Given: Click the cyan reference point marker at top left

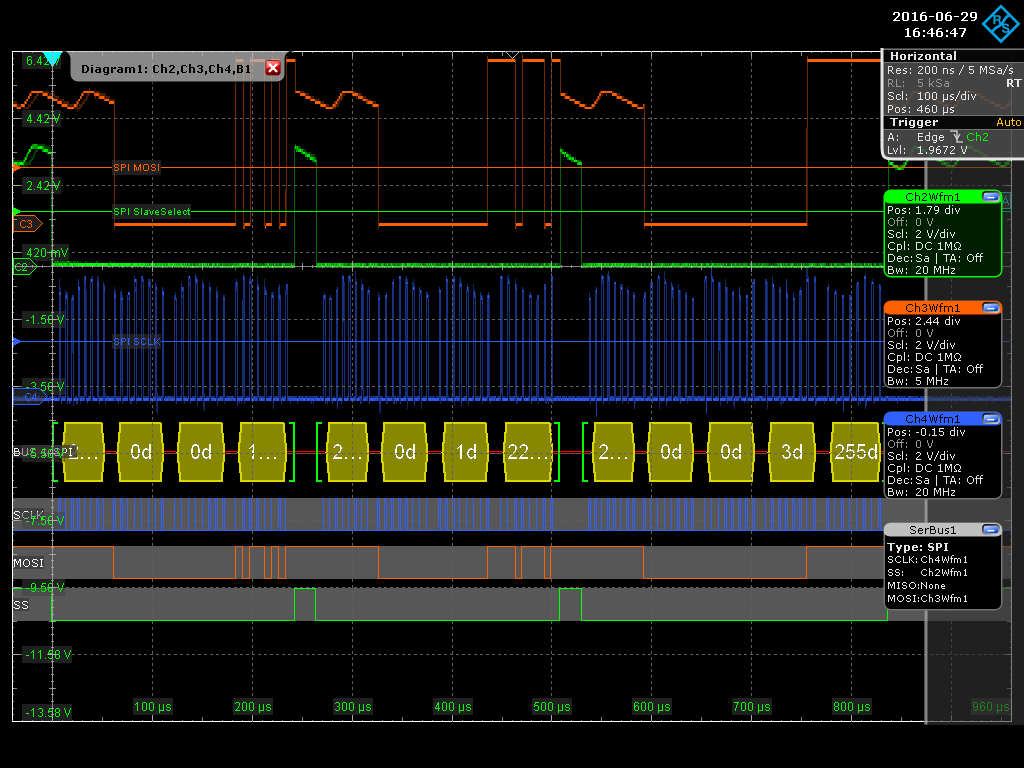Looking at the screenshot, I should tap(52, 57).
